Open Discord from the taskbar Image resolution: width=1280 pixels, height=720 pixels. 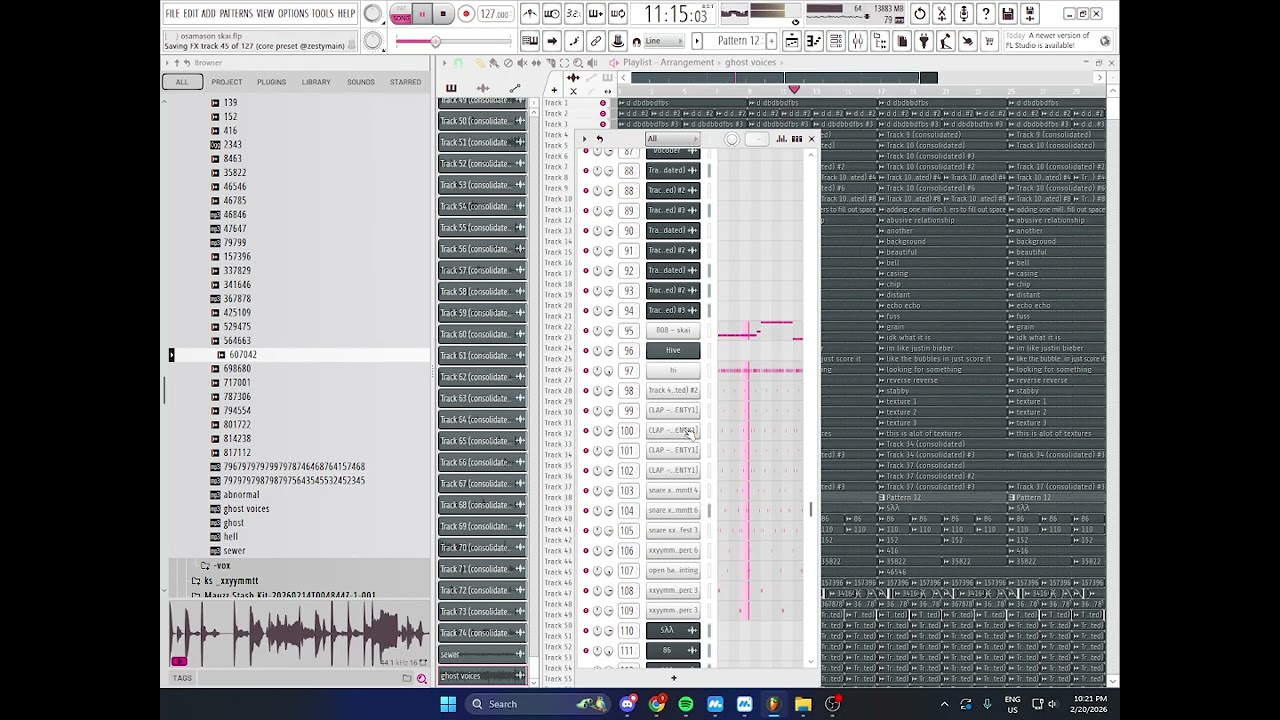(x=627, y=704)
